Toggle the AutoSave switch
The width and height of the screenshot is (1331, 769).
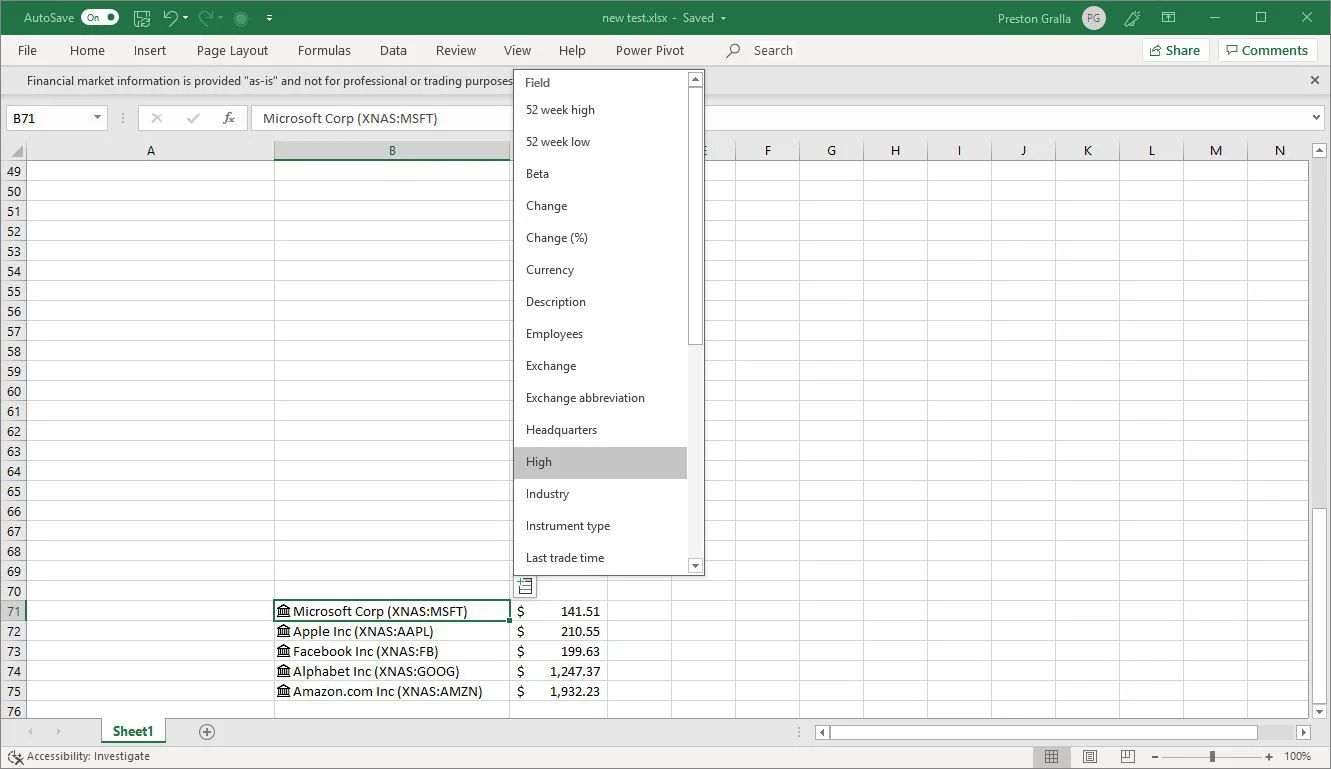pos(99,18)
